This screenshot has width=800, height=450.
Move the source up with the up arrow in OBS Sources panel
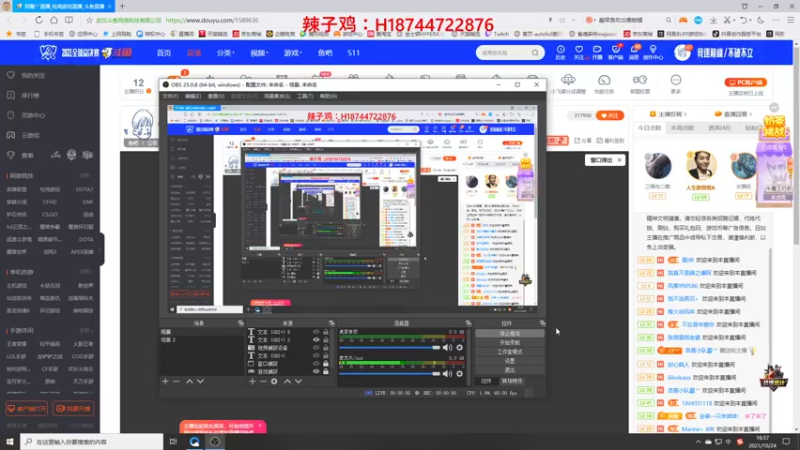[287, 381]
